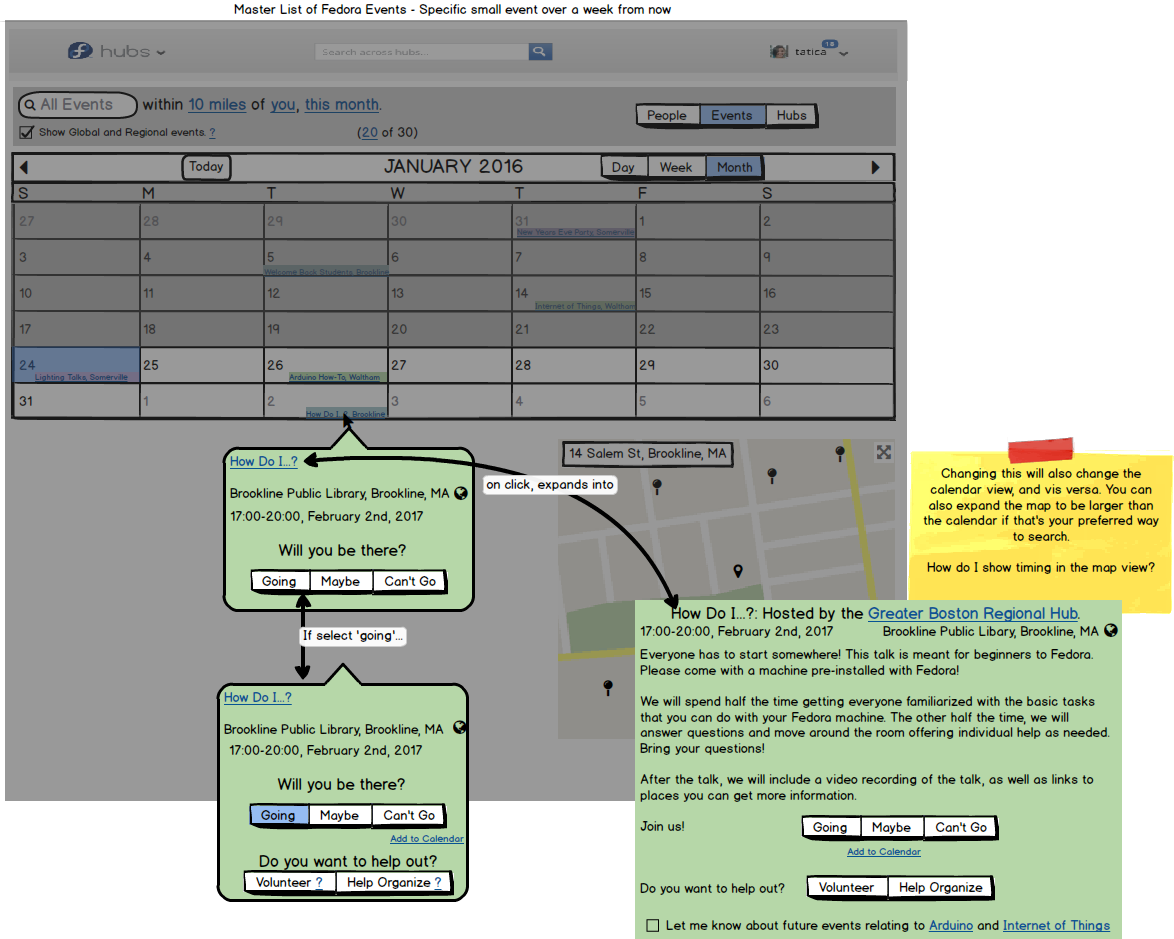The width and height of the screenshot is (1174, 939).
Task: Check Show Global and Regional events
Action: (x=27, y=133)
